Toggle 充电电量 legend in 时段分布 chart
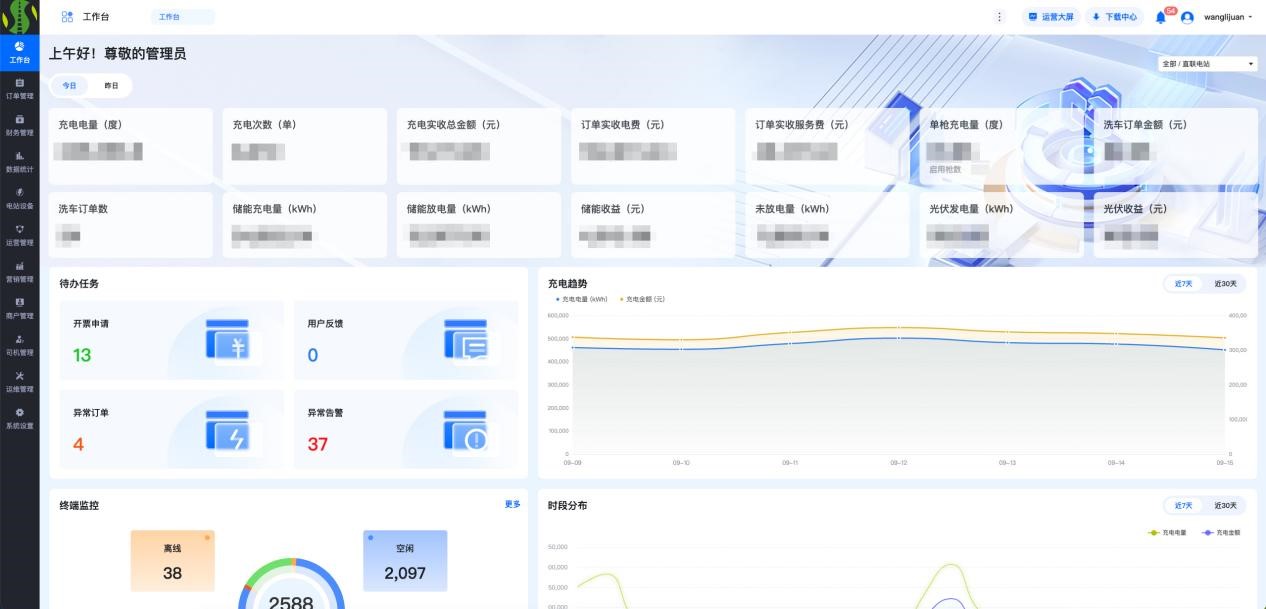 tap(1167, 533)
